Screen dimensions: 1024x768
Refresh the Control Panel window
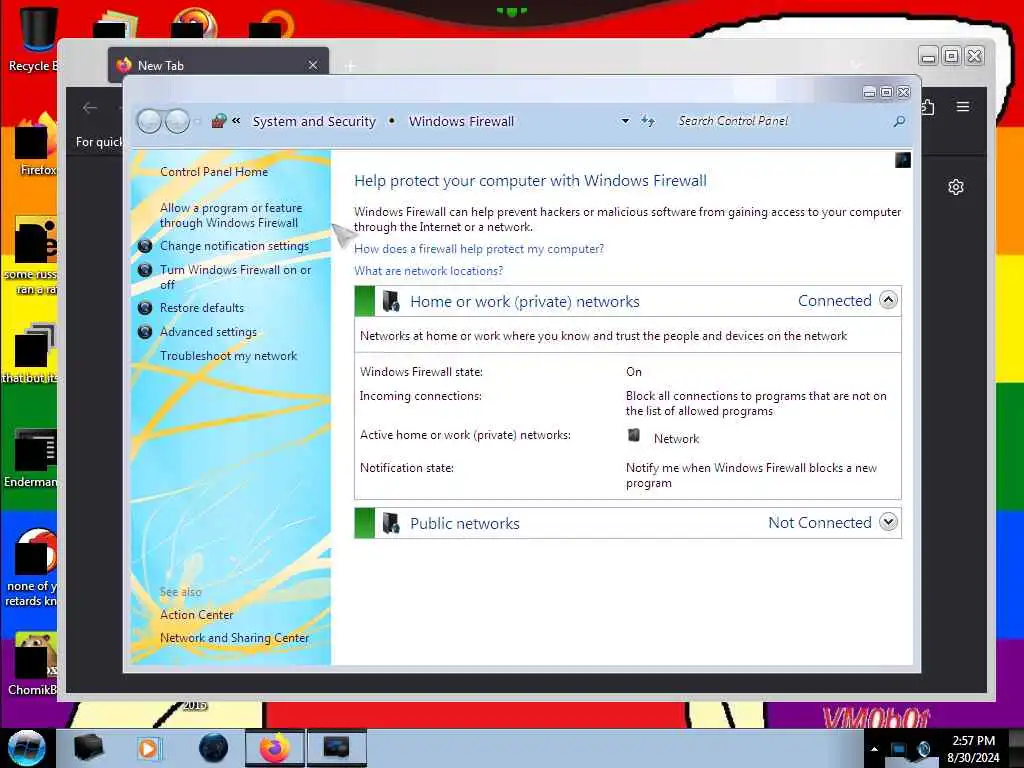pos(647,121)
